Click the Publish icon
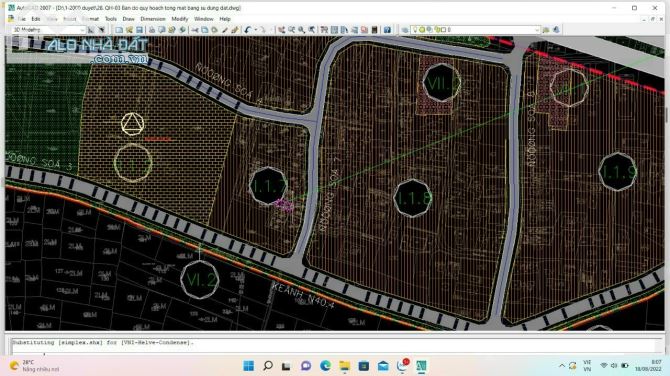 click(171, 29)
